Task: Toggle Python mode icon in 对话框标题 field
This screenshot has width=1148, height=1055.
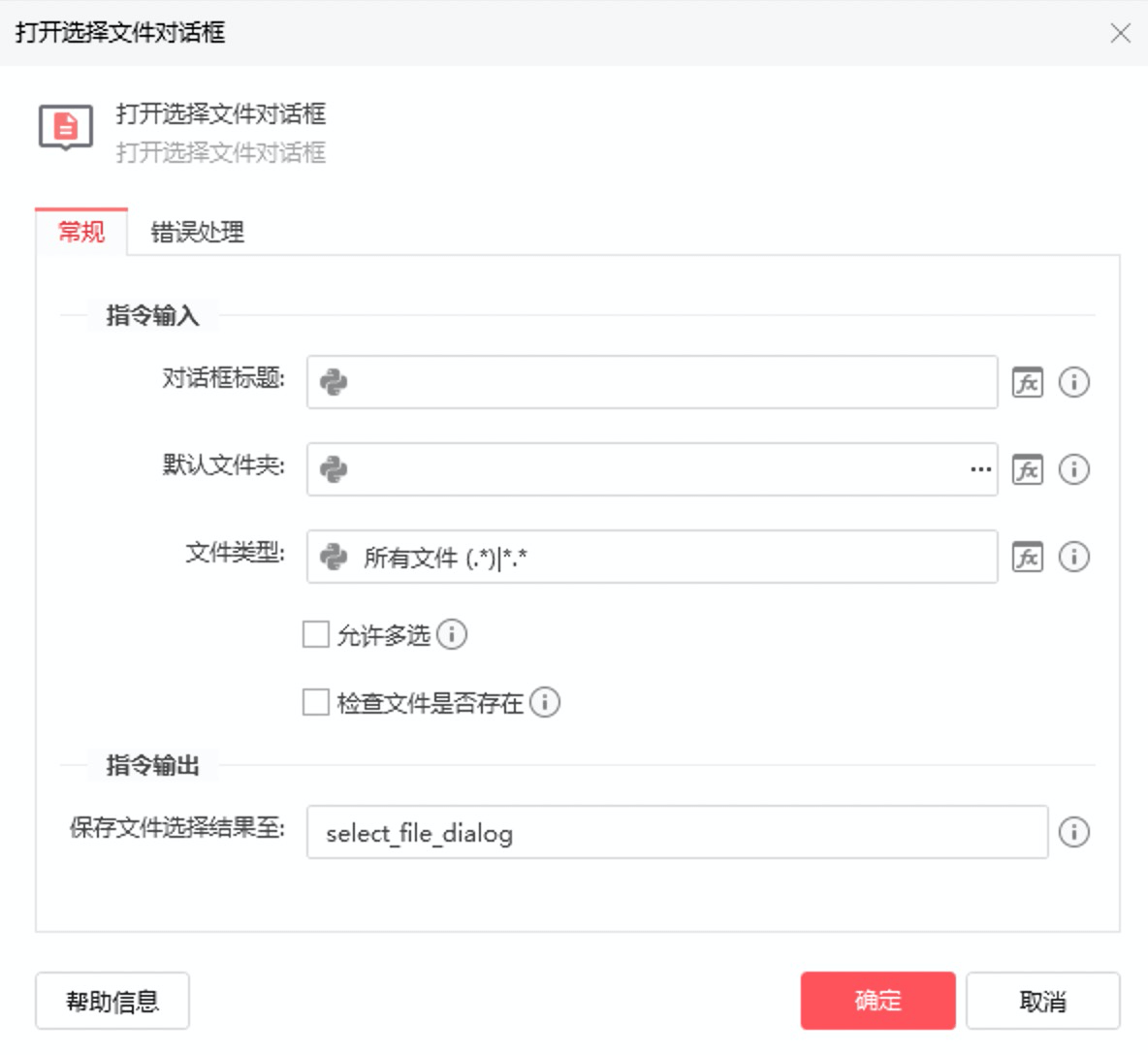Action: tap(334, 382)
